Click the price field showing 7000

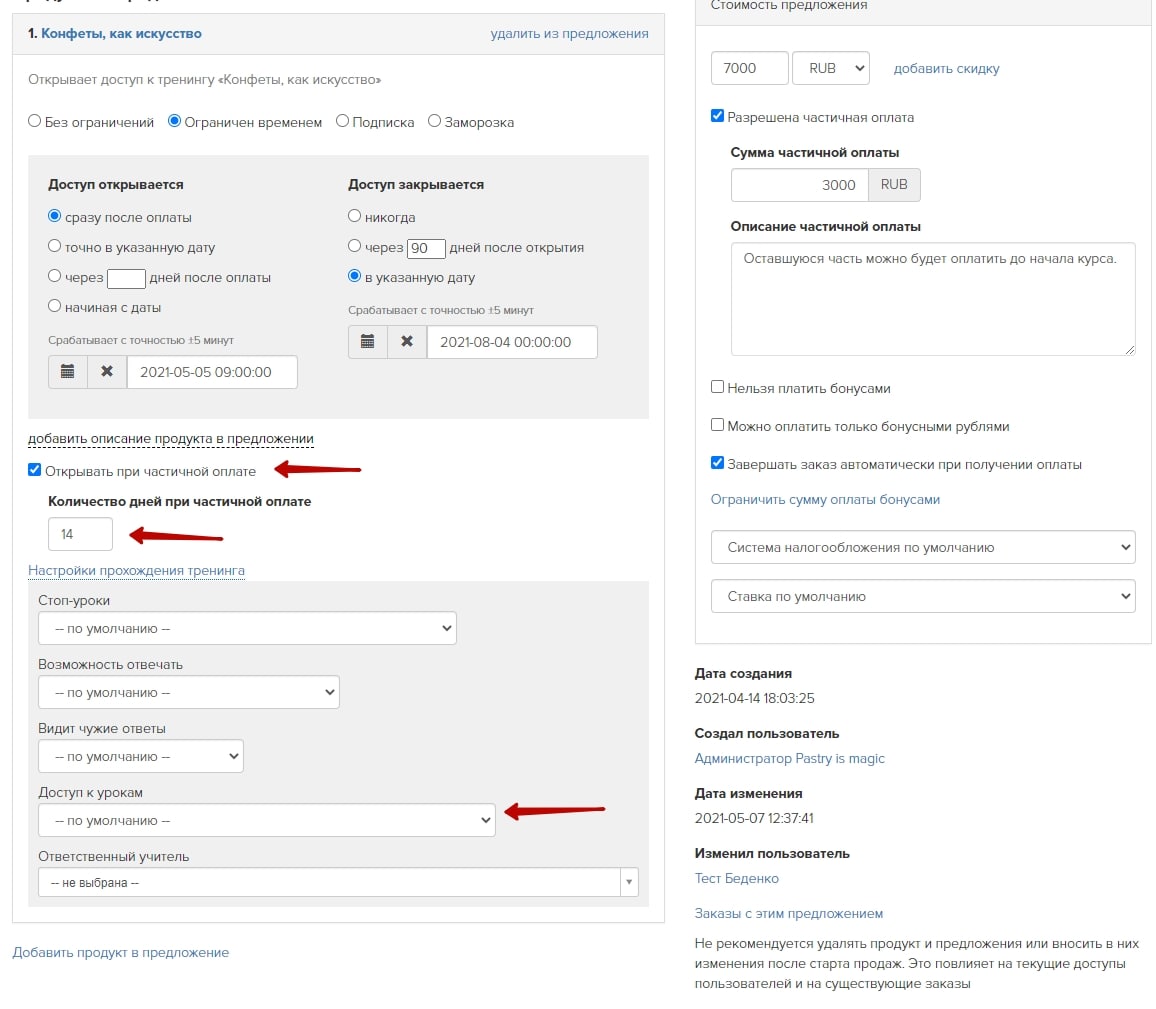pos(750,68)
